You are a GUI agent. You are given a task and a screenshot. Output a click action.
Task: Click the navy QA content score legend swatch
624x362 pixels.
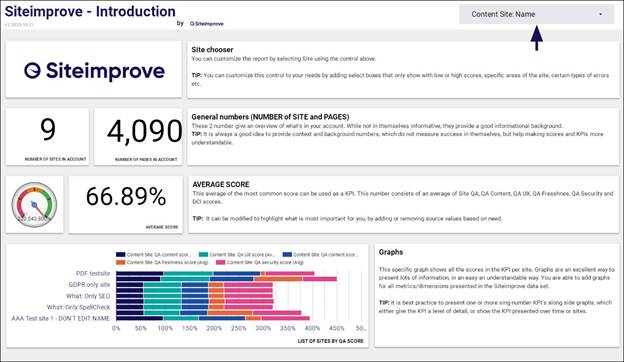click(x=120, y=255)
